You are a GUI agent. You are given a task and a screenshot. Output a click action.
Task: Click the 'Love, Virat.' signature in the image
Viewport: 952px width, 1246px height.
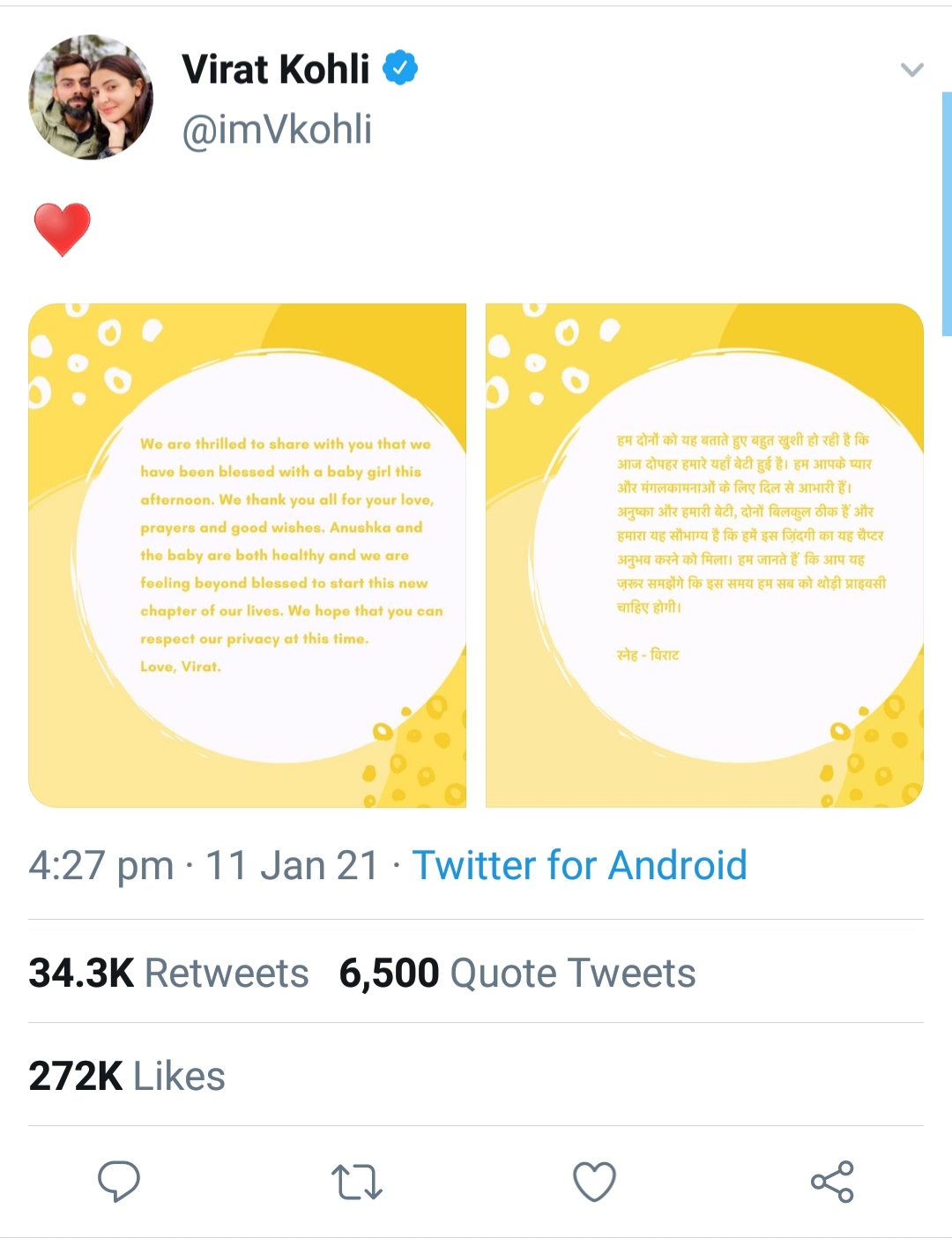click(181, 667)
